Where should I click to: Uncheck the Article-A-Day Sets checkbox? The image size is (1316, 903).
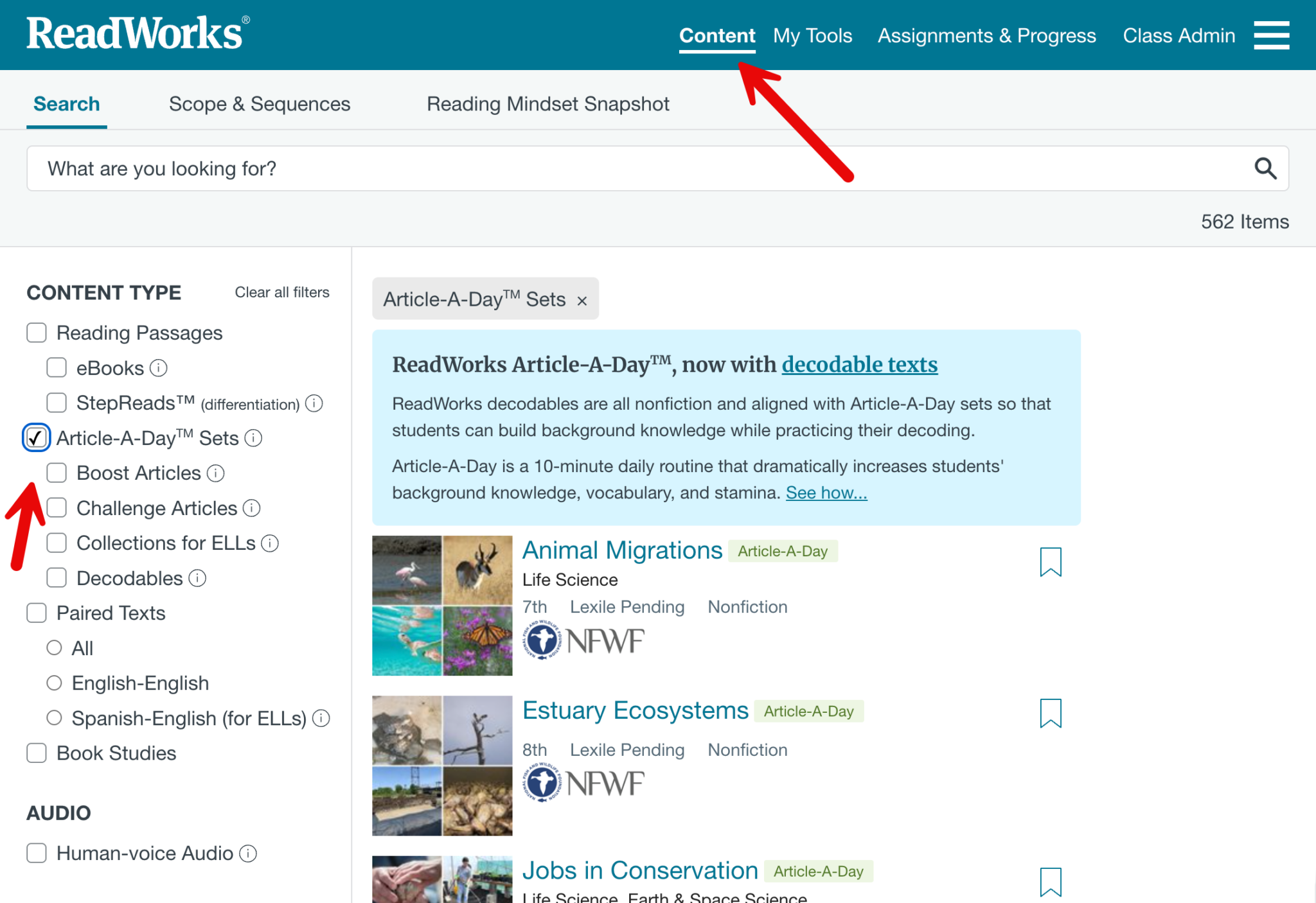(36, 438)
